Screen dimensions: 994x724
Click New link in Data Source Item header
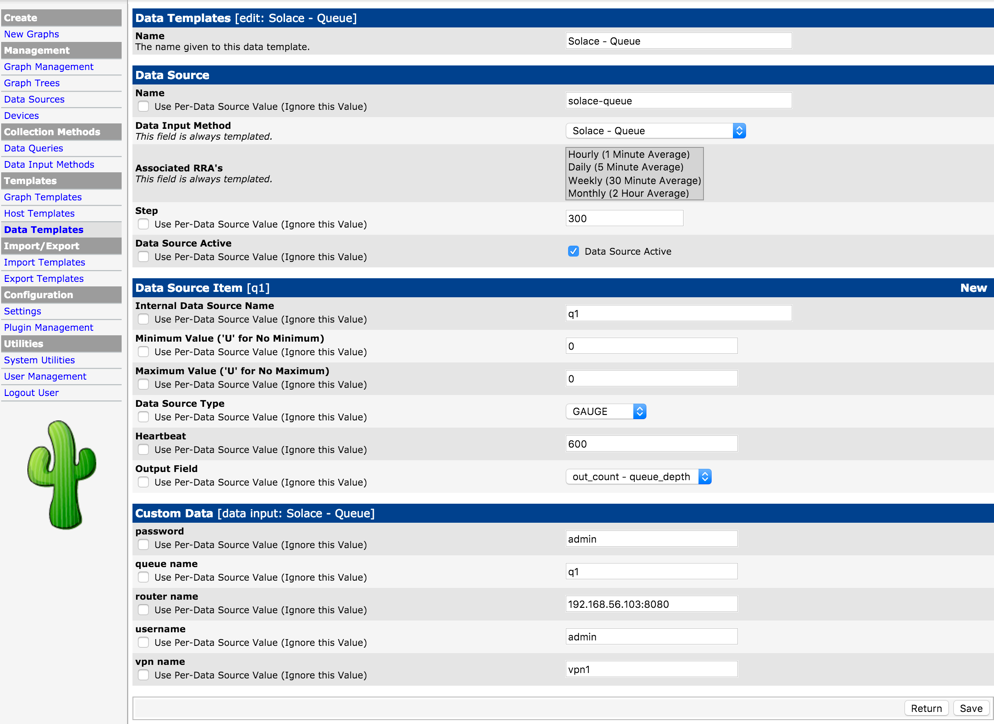click(973, 288)
